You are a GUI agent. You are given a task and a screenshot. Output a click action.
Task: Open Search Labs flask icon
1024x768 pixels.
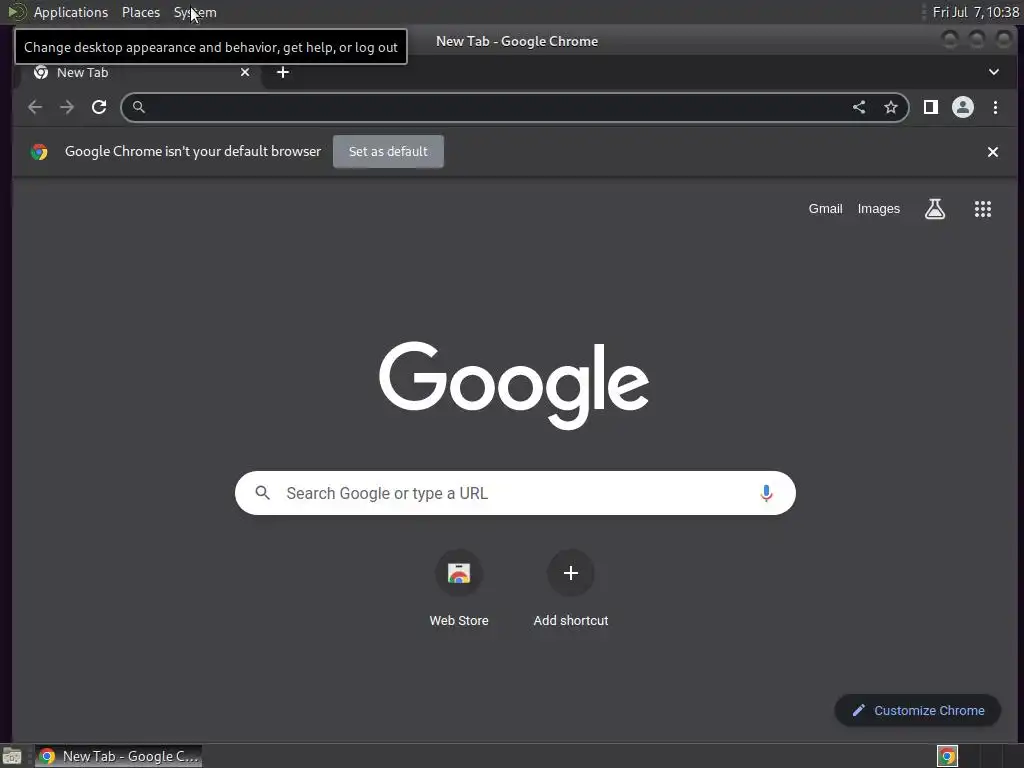coord(935,209)
